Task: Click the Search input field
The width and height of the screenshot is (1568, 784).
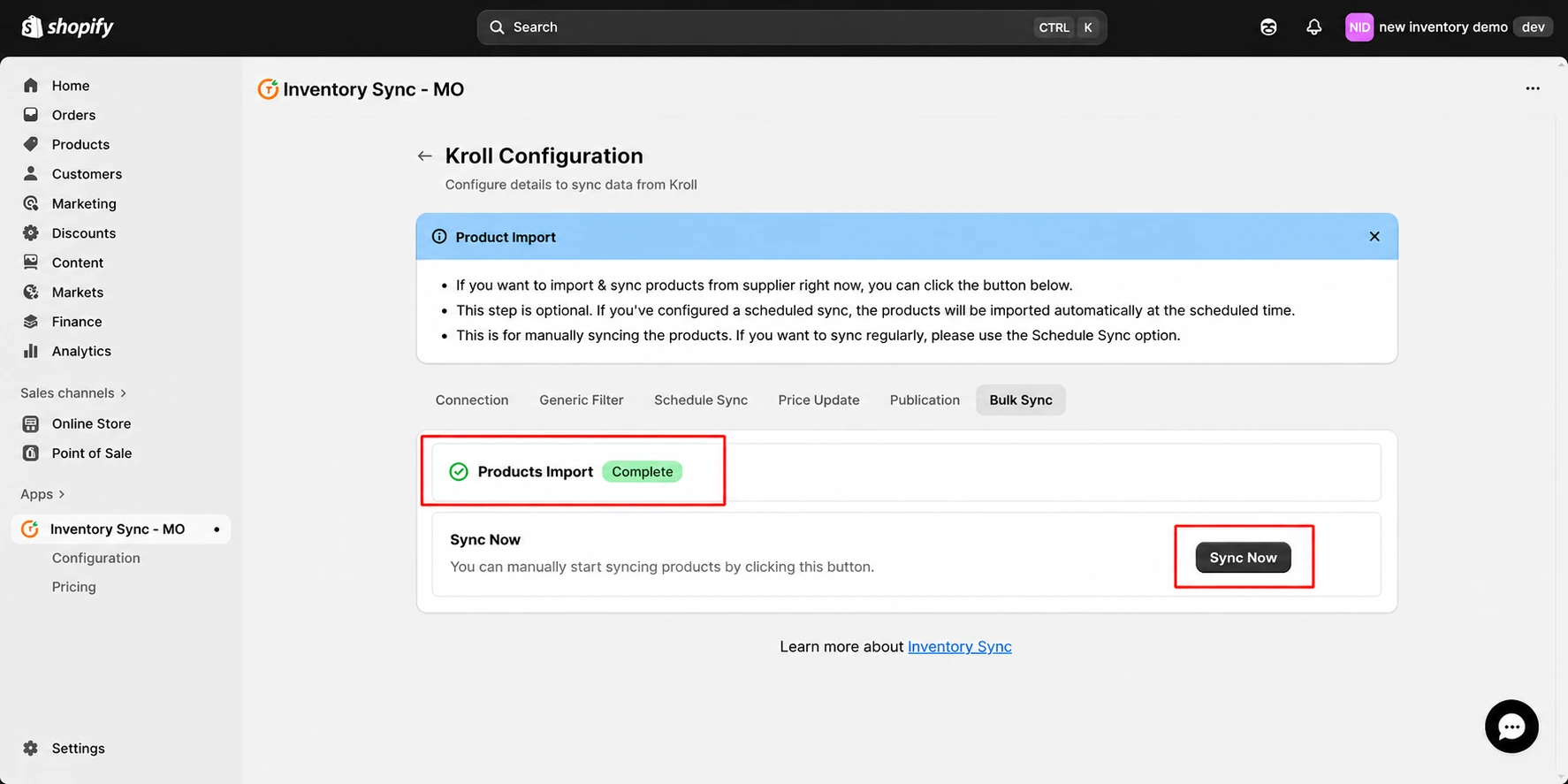Action: 792,27
